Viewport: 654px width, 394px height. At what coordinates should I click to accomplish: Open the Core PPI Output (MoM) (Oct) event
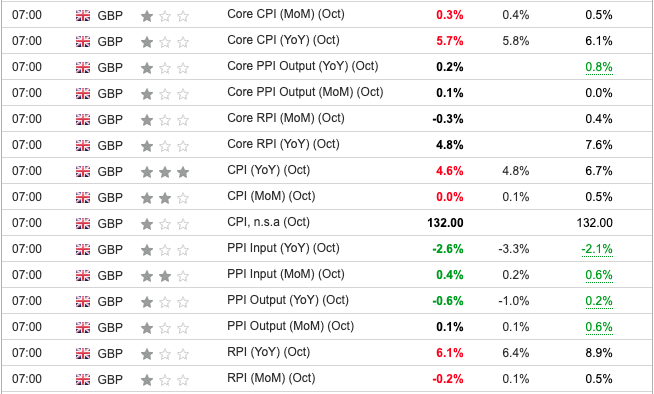click(305, 93)
